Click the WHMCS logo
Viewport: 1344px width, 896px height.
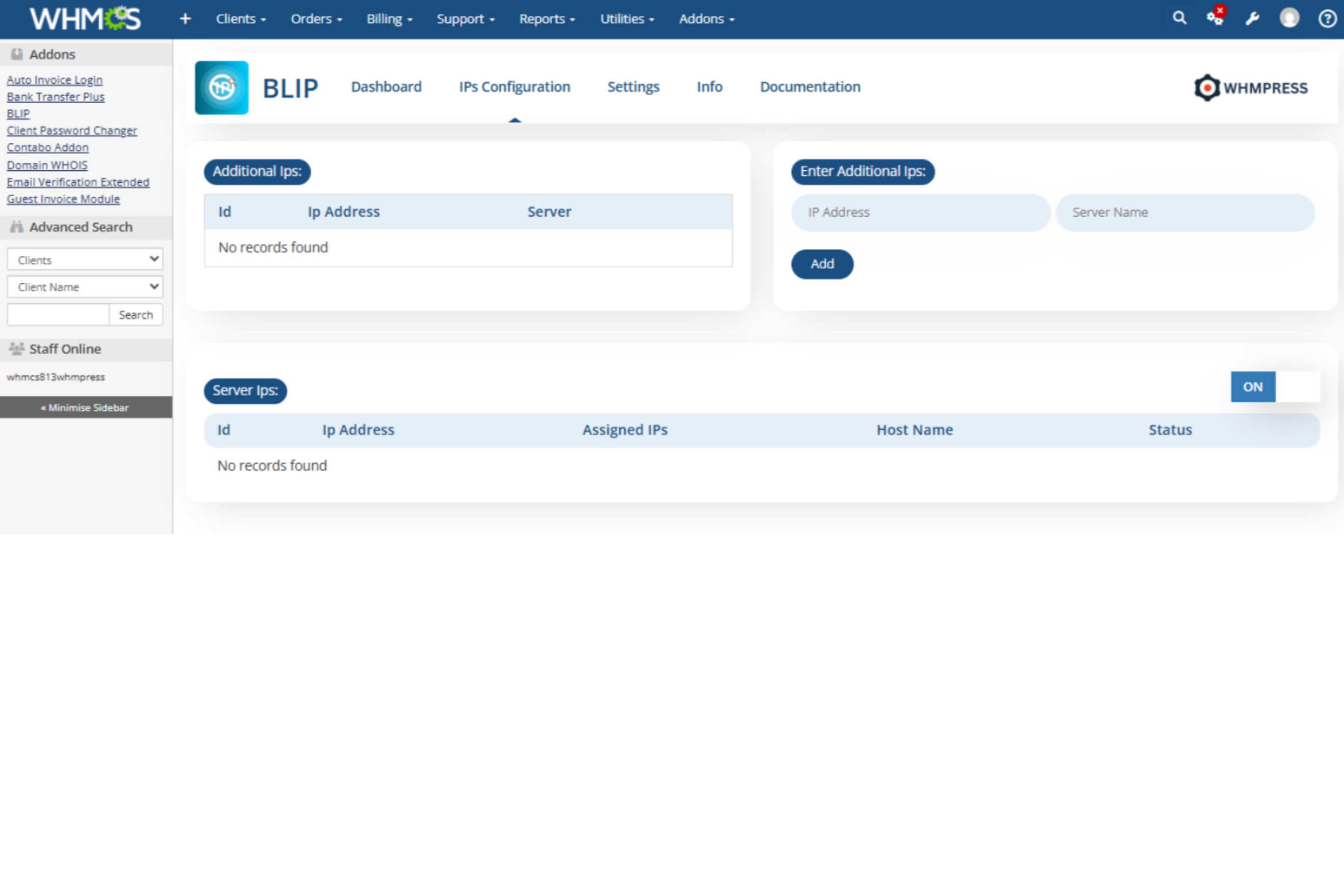tap(85, 19)
